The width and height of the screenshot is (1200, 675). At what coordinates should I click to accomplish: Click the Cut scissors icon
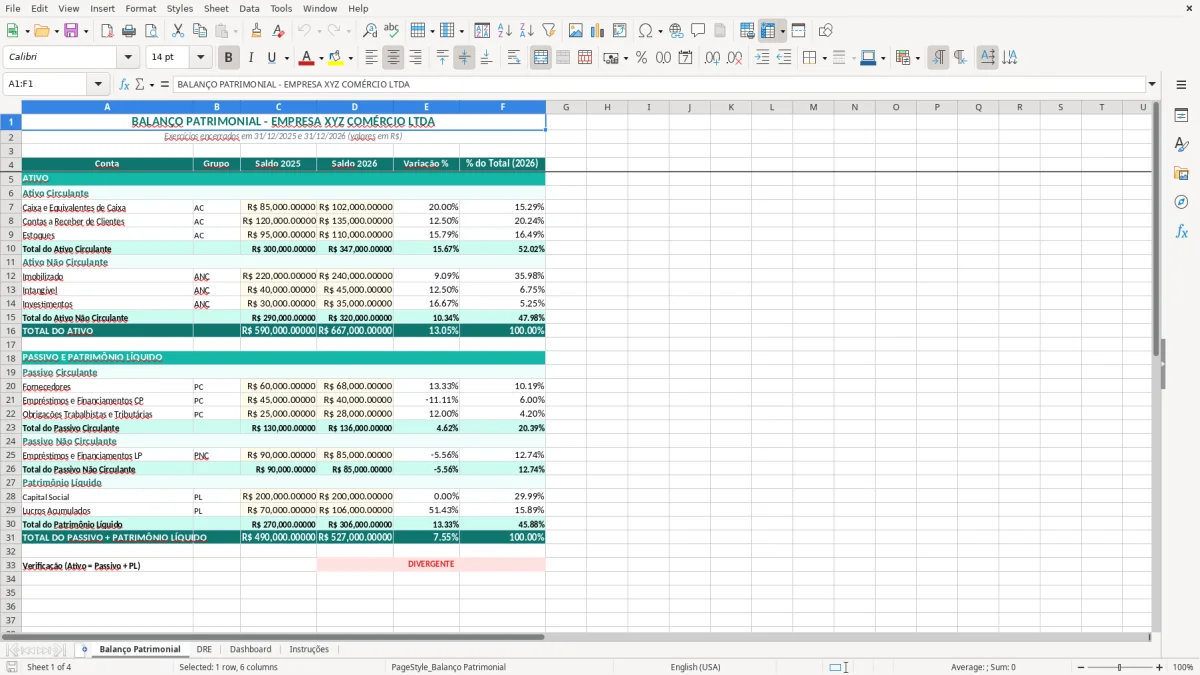click(x=178, y=31)
